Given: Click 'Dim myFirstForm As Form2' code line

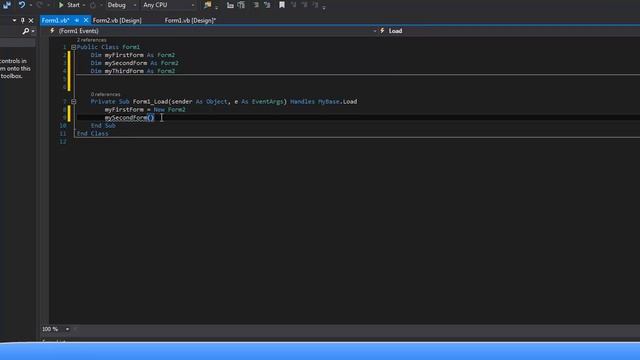Looking at the screenshot, I should pyautogui.click(x=133, y=55).
